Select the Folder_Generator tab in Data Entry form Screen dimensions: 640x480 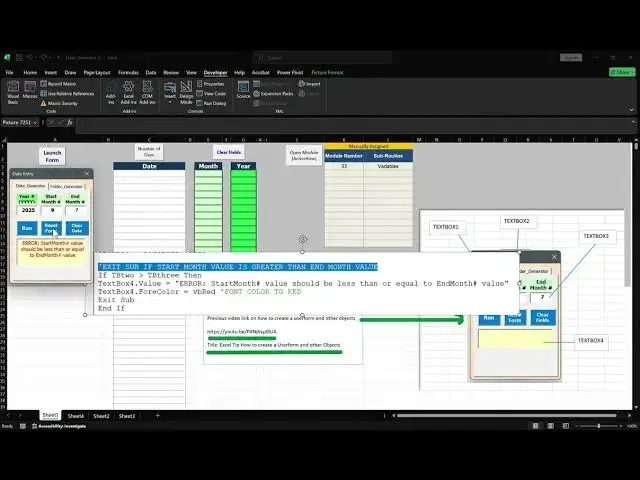coord(66,187)
